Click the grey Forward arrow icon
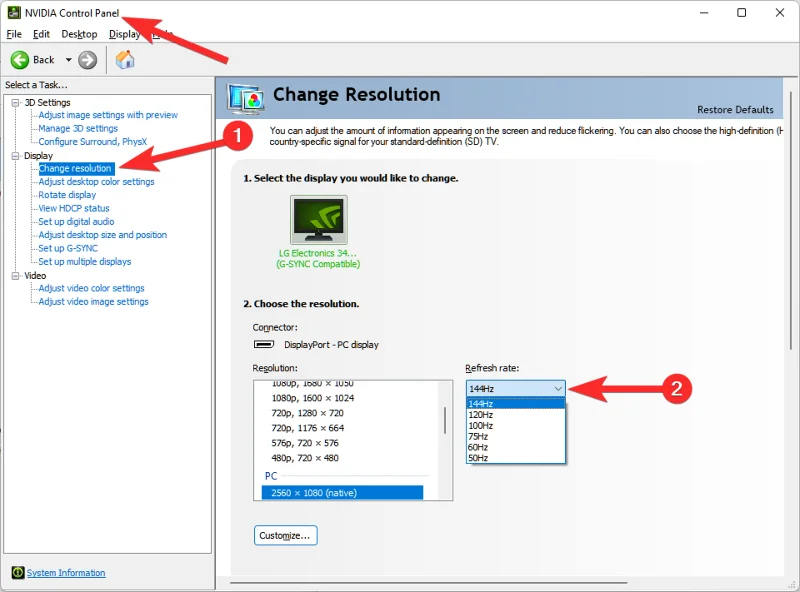Viewport: 800px width, 592px height. (x=87, y=60)
